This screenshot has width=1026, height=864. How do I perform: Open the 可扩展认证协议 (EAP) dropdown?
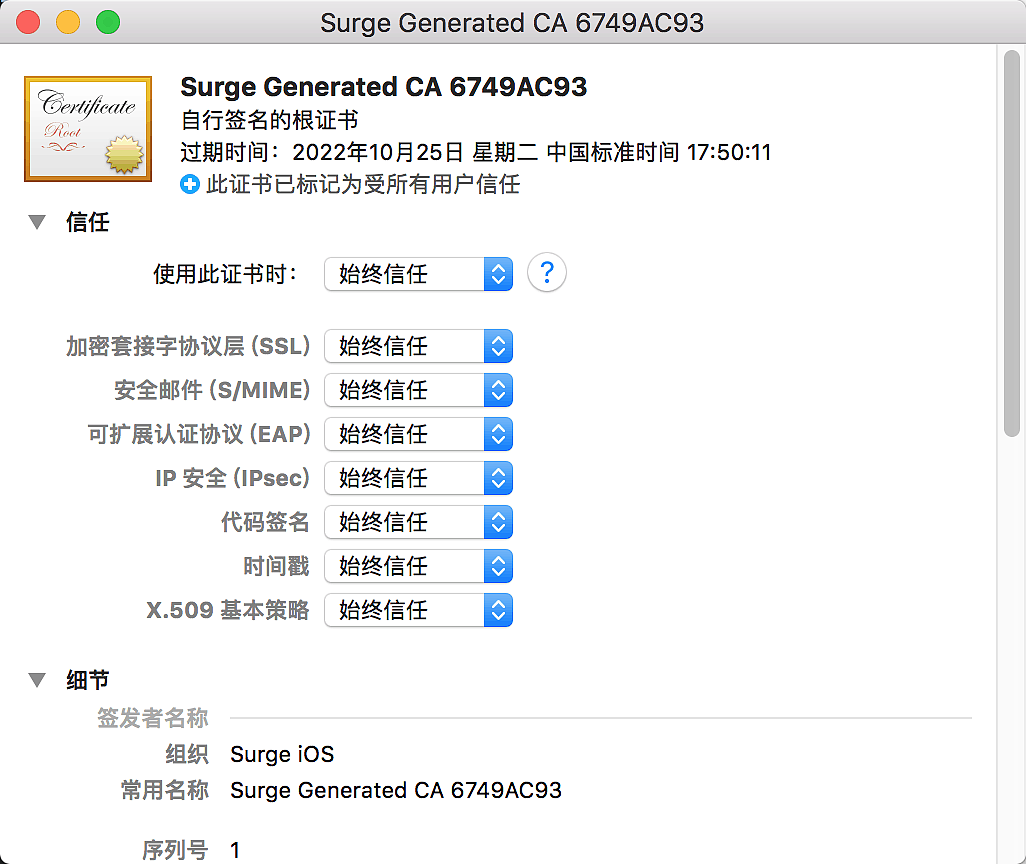418,434
